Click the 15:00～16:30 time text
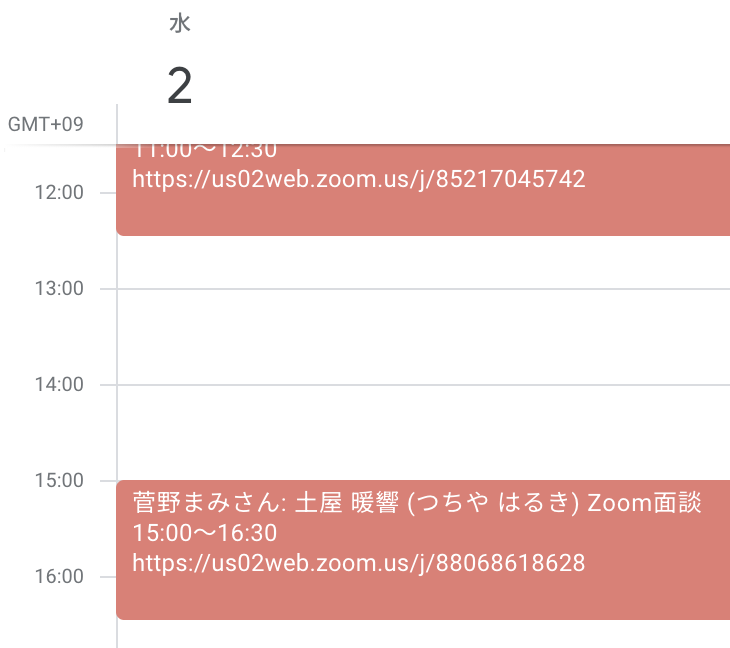This screenshot has height=648, width=730. (205, 533)
